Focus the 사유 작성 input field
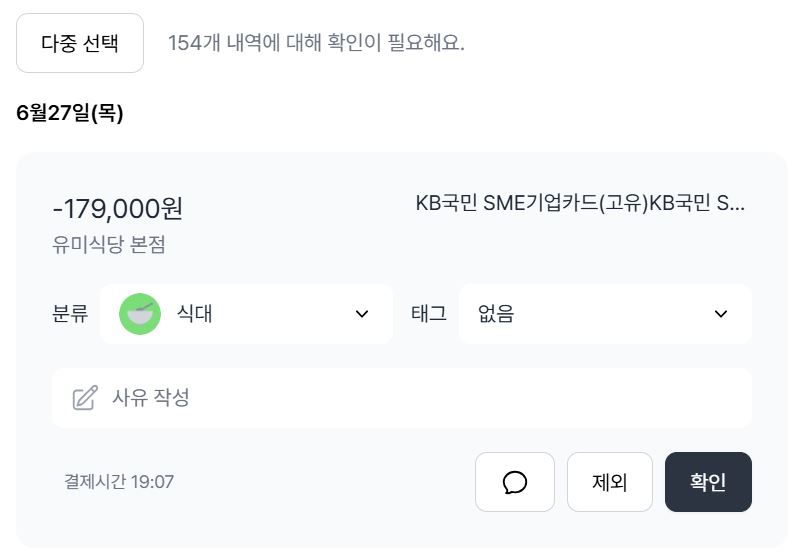The image size is (800, 559). click(420, 398)
